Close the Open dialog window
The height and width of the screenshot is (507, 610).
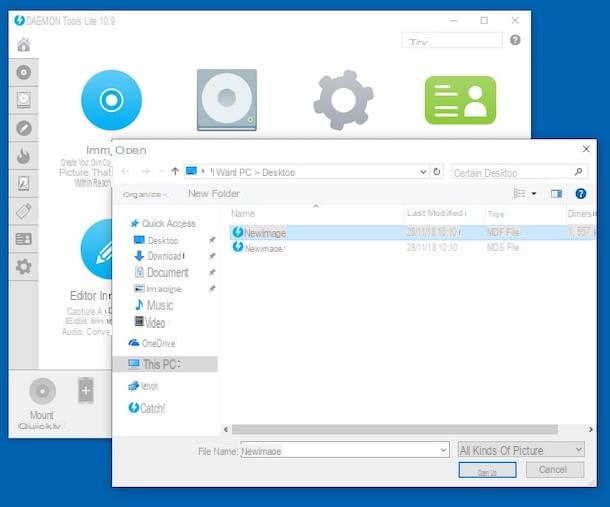pos(586,149)
